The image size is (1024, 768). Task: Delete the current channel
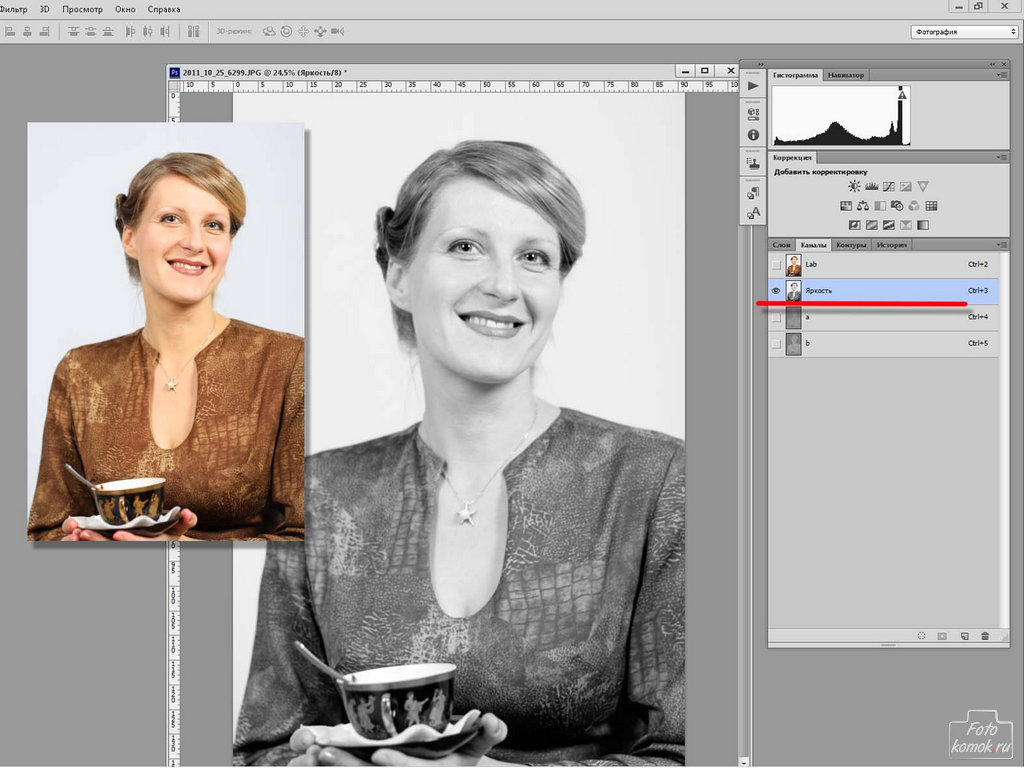(985, 636)
